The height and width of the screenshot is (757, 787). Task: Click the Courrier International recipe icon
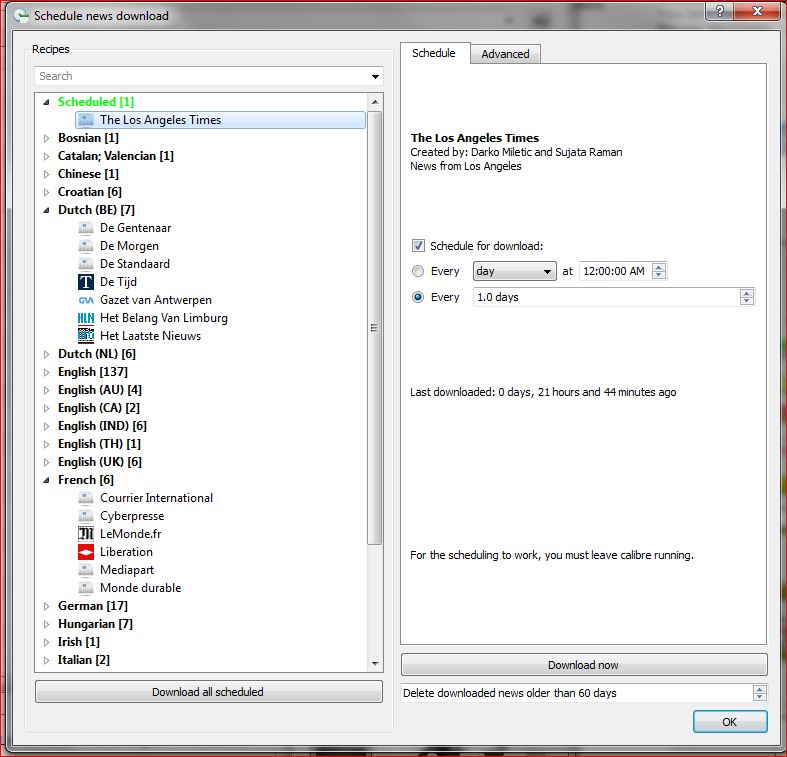click(86, 498)
